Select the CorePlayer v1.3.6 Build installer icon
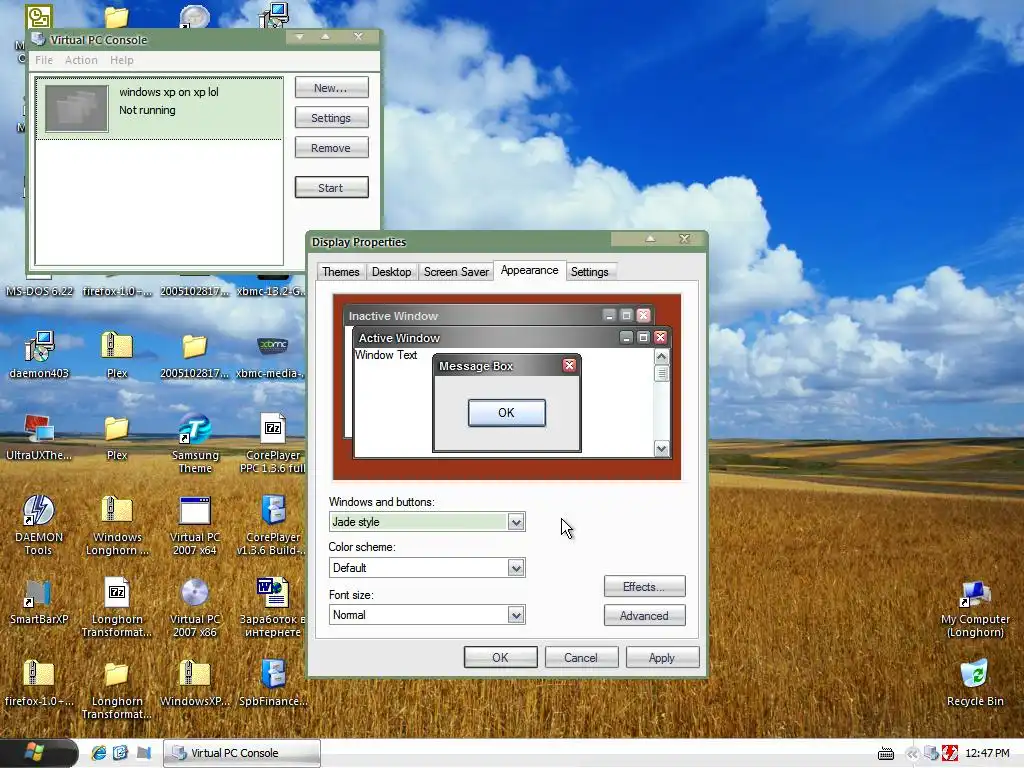 tap(273, 510)
